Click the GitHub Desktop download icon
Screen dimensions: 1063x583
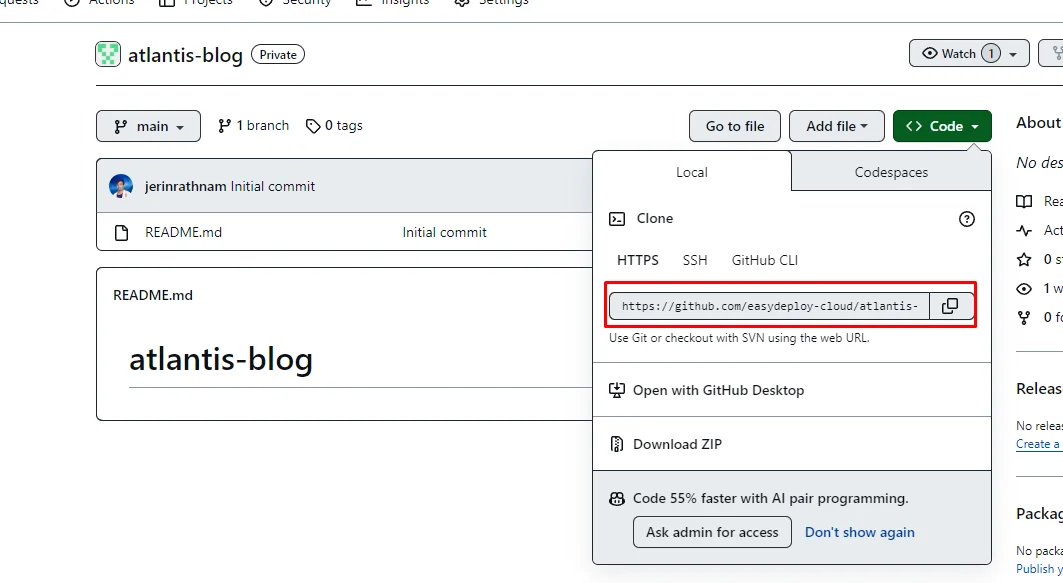tap(617, 390)
